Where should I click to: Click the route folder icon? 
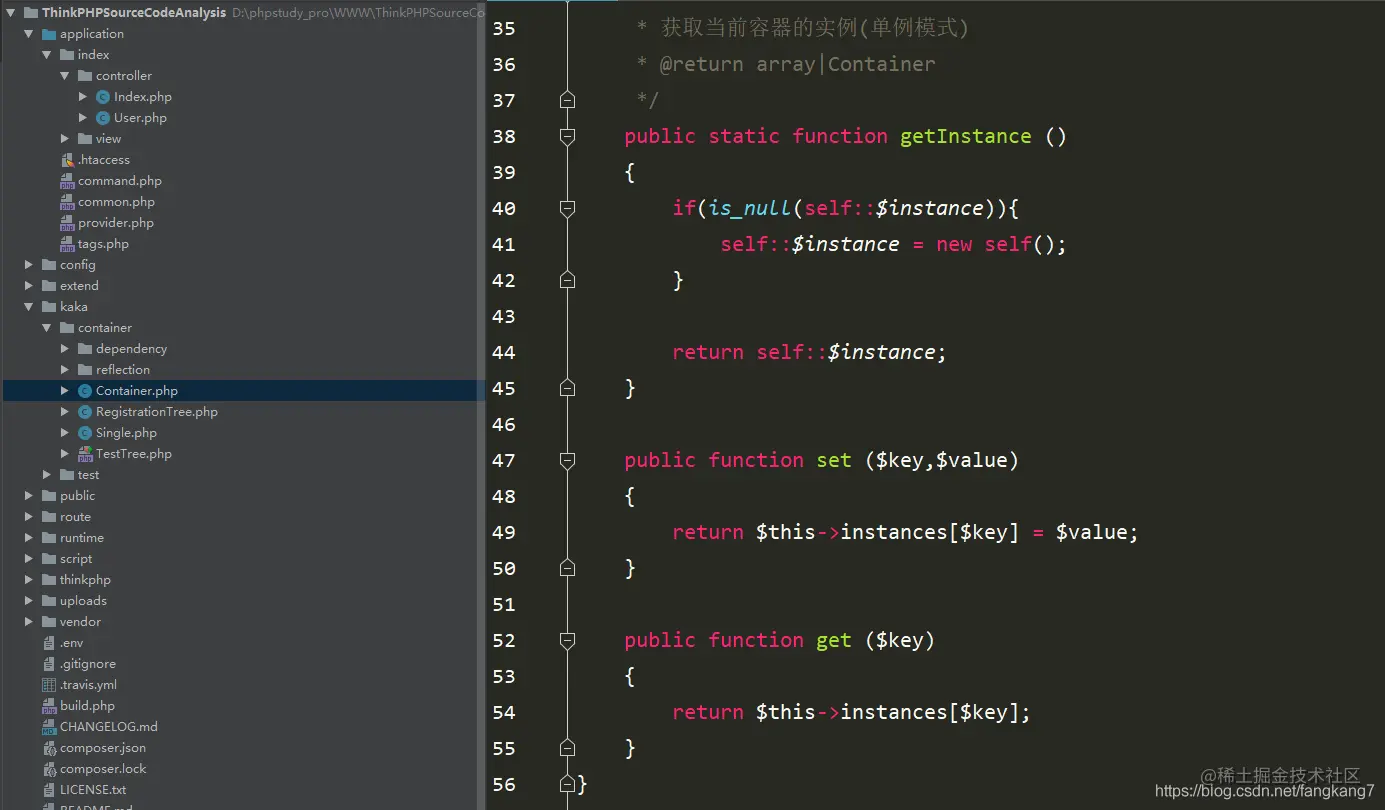pyautogui.click(x=49, y=517)
